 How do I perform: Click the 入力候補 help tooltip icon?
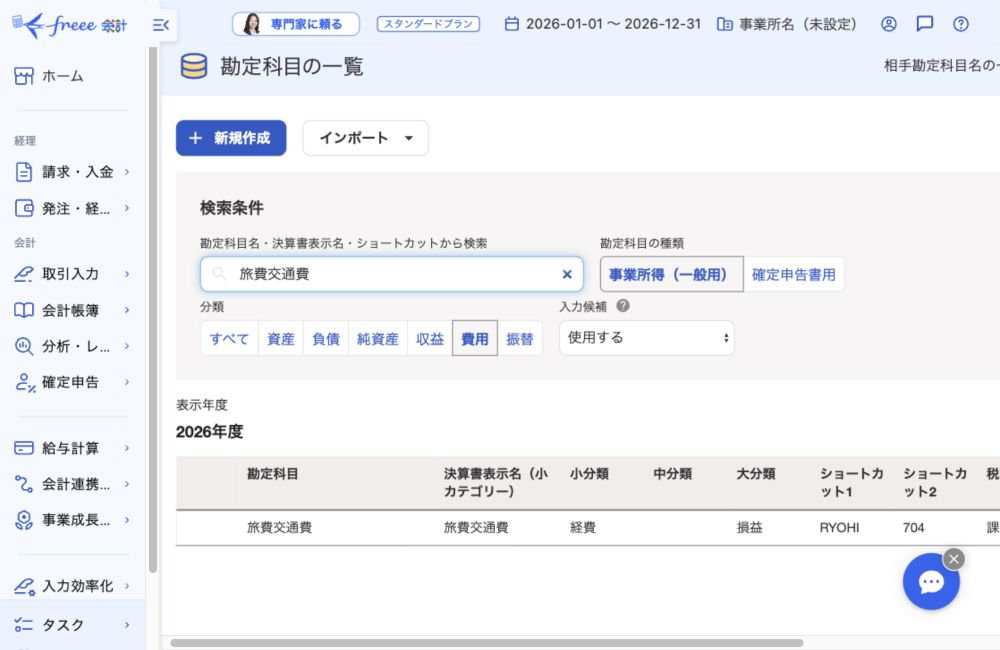tap(623, 306)
